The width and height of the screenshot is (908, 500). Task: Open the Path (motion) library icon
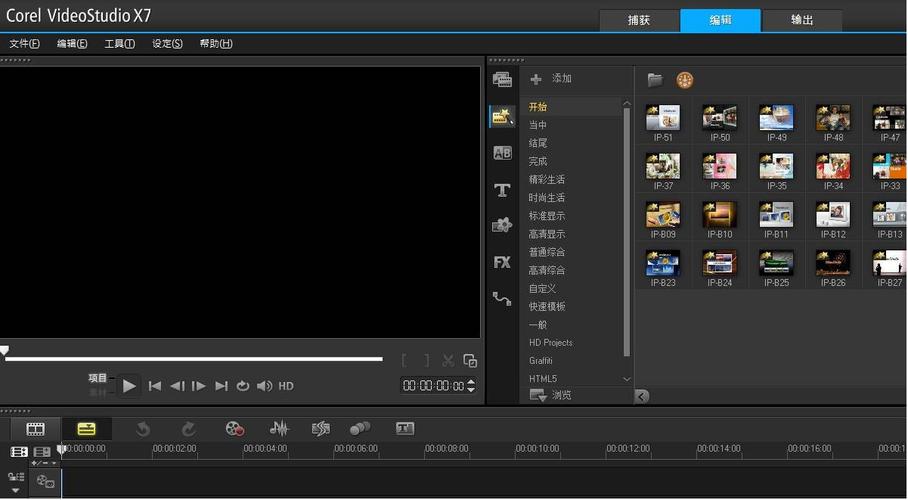pyautogui.click(x=502, y=298)
